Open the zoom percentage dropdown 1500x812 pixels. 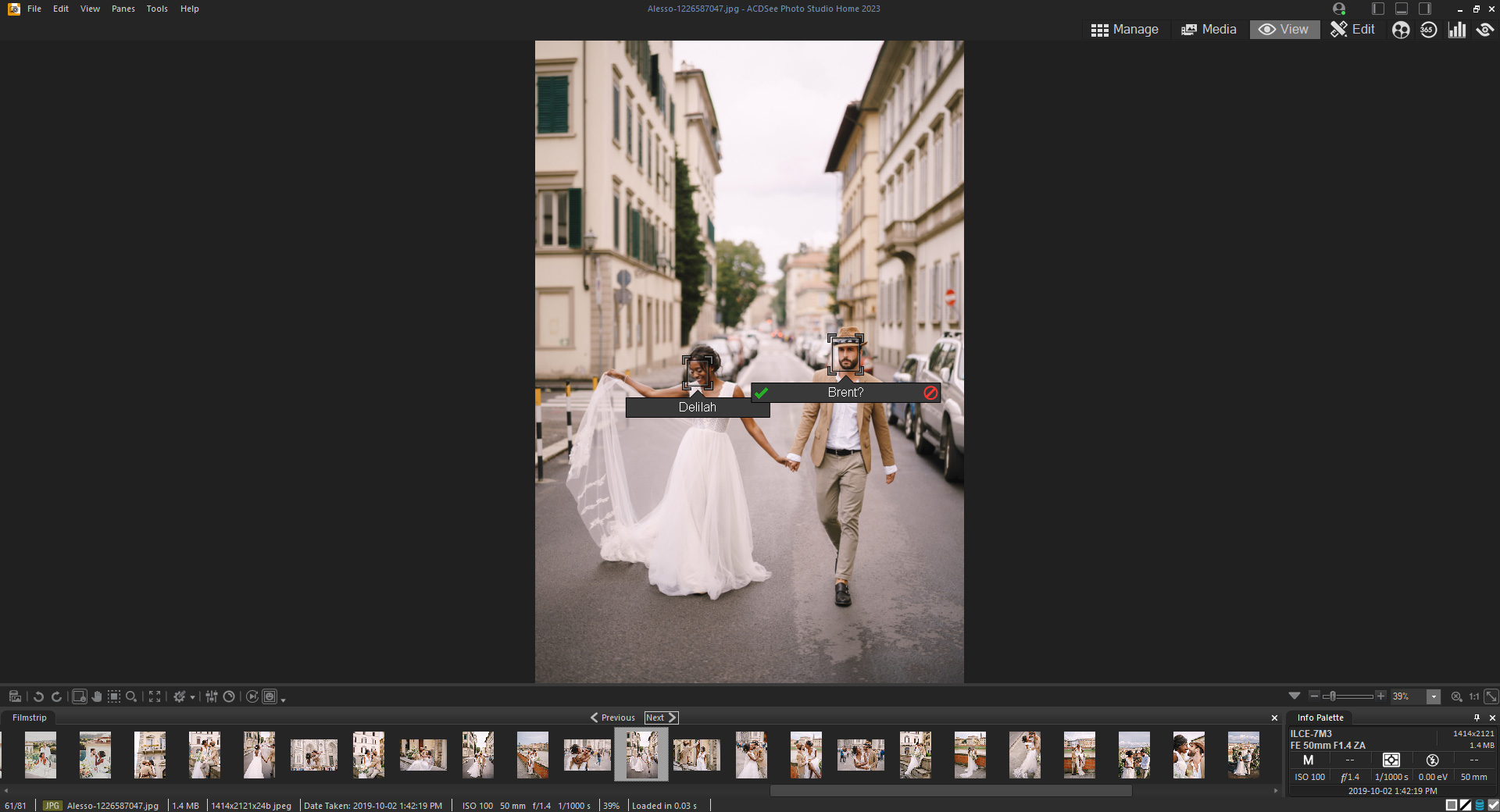pos(1434,696)
